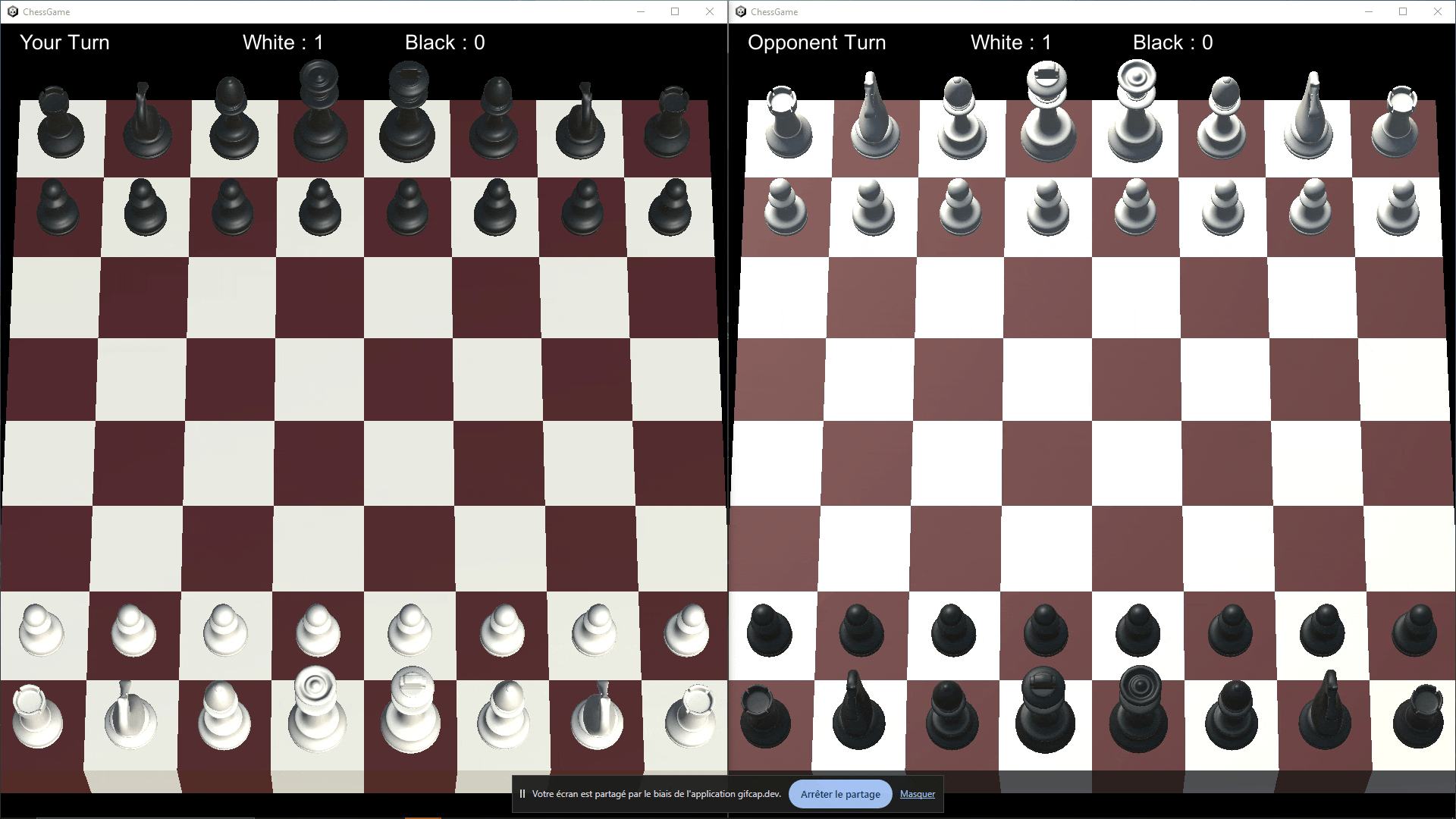Select pawn in front of left window's white king
Screen dimensions: 1456x819
(x=410, y=629)
